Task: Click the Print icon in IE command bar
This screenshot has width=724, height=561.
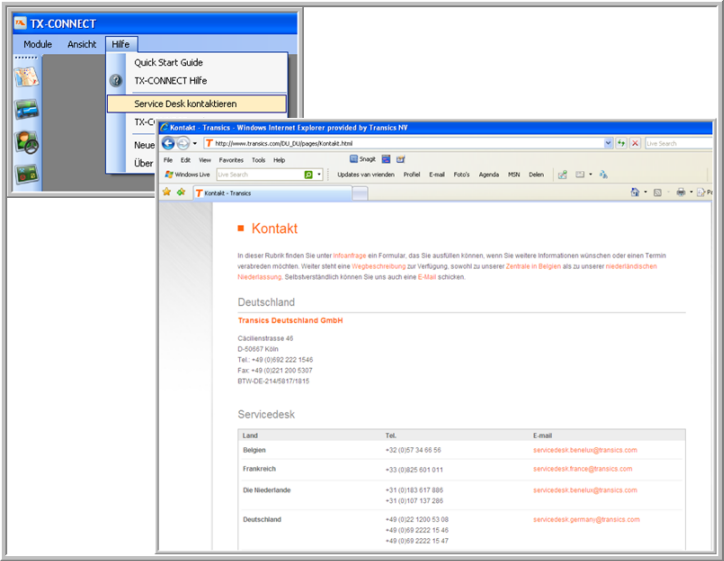Action: [x=681, y=192]
